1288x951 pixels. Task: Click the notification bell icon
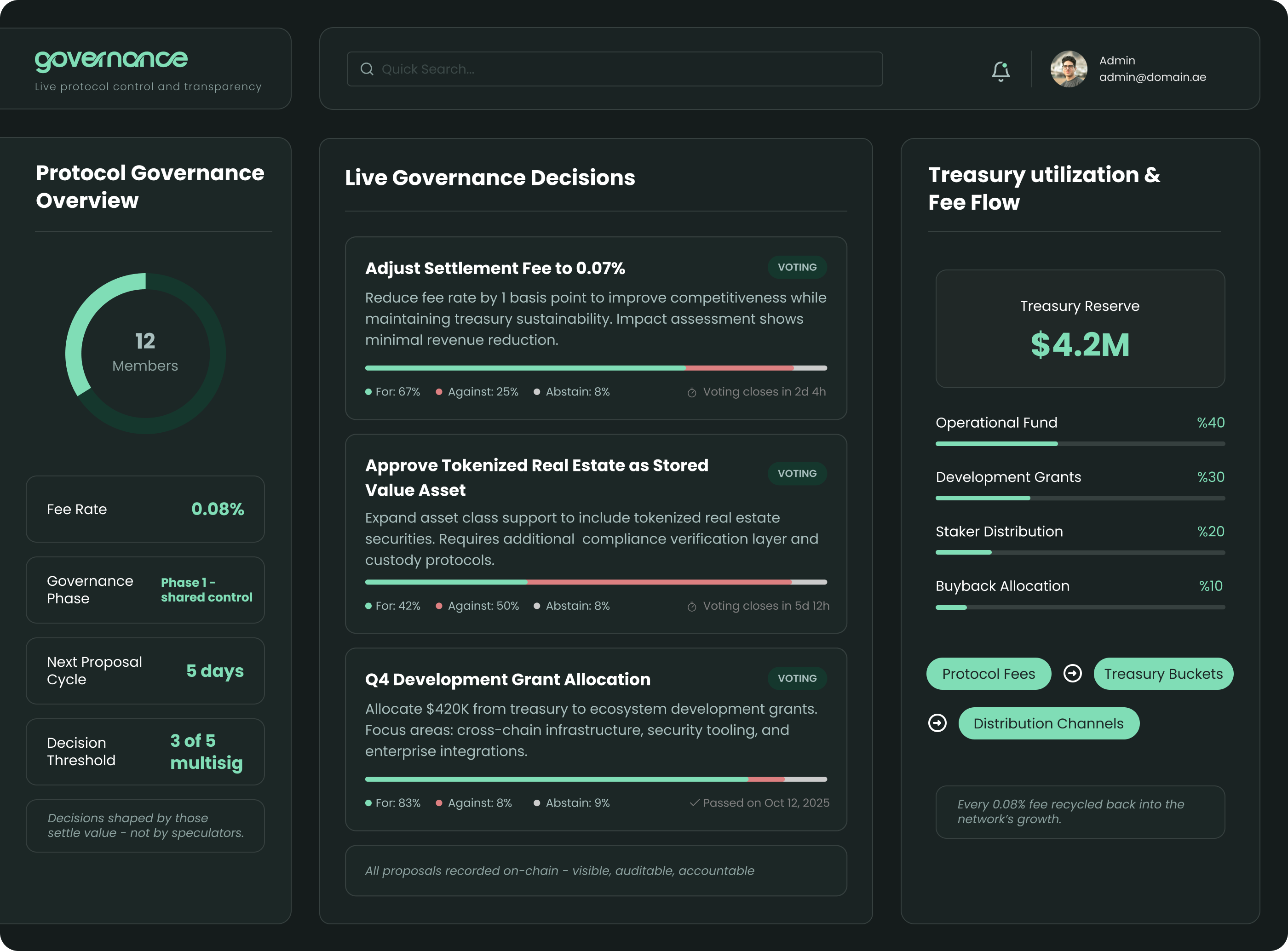point(1000,71)
